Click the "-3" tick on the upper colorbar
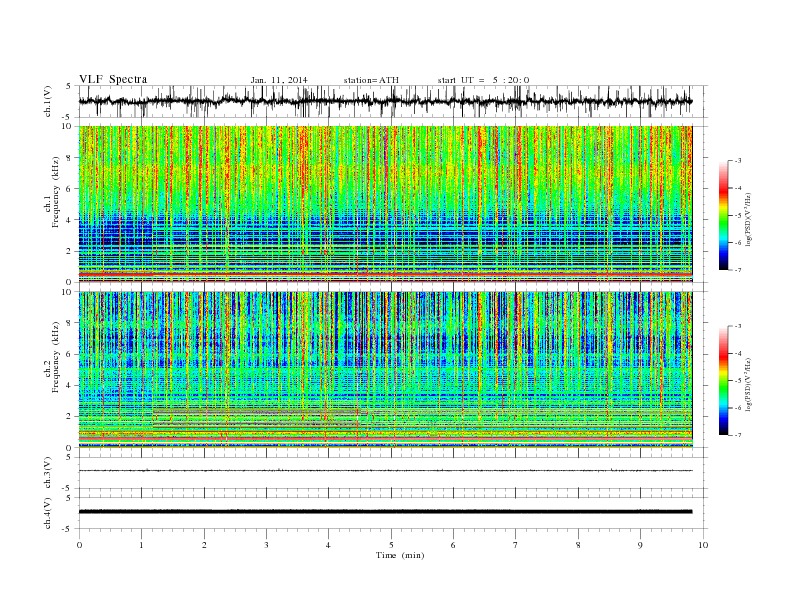This screenshot has height=612, width=792. (x=738, y=161)
